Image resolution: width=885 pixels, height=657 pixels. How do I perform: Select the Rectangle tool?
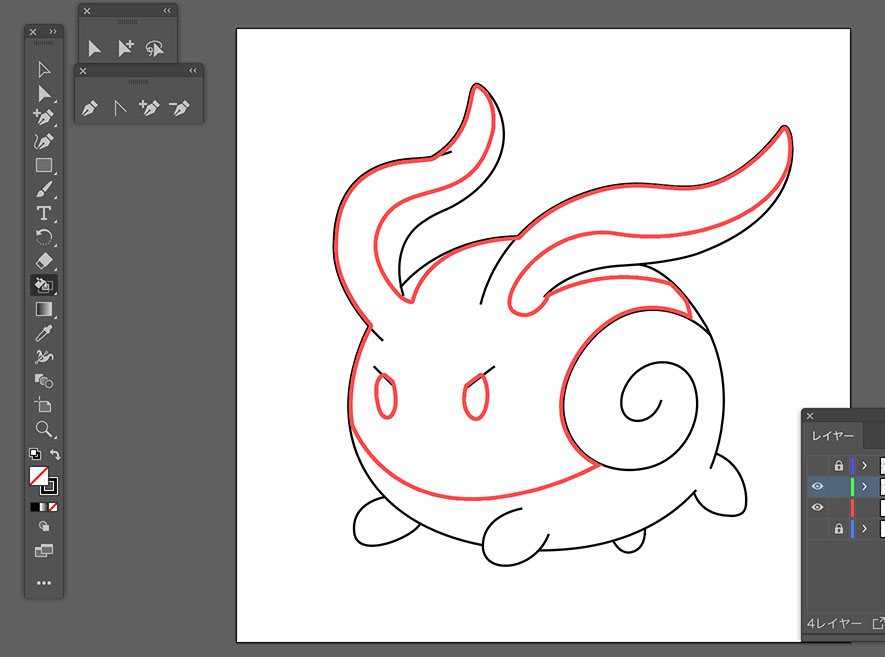[44, 165]
